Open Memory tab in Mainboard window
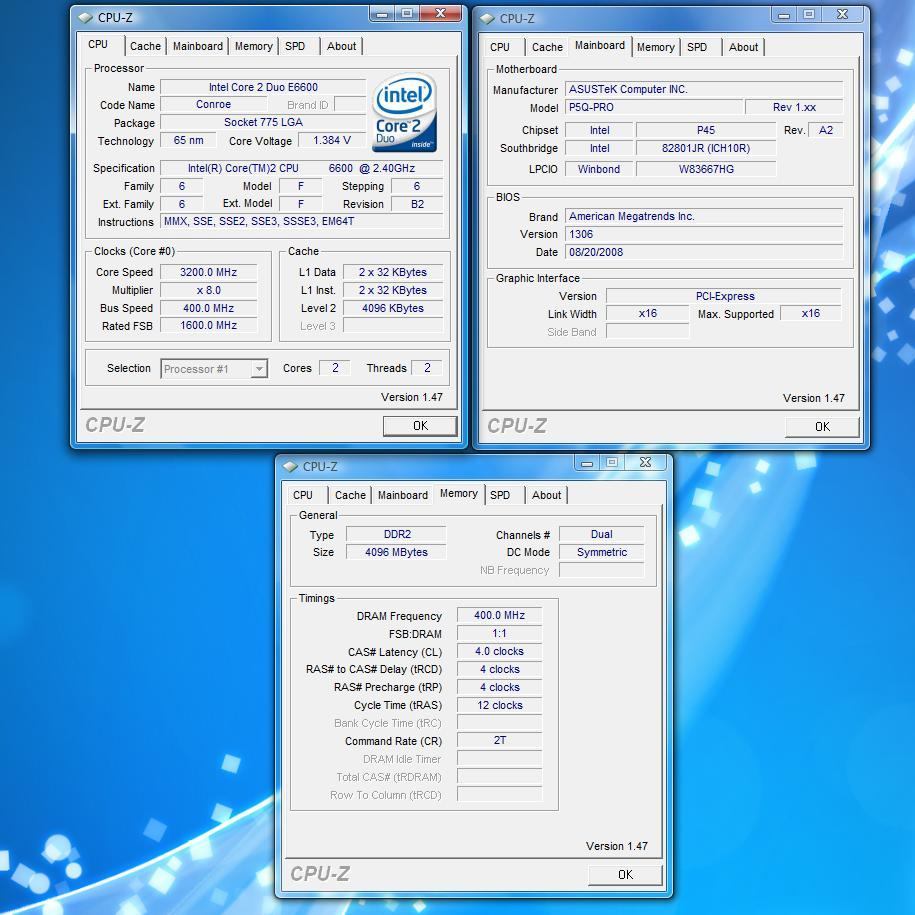Viewport: 915px width, 915px height. [655, 47]
